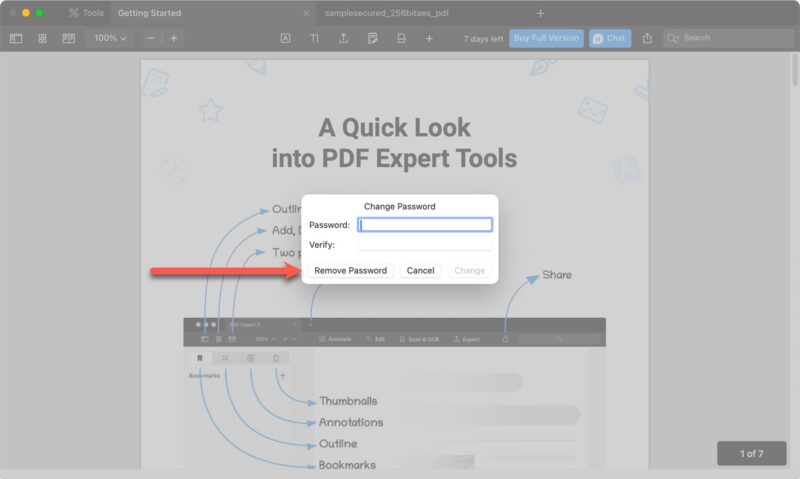Open the Chat assistant button

(610, 38)
